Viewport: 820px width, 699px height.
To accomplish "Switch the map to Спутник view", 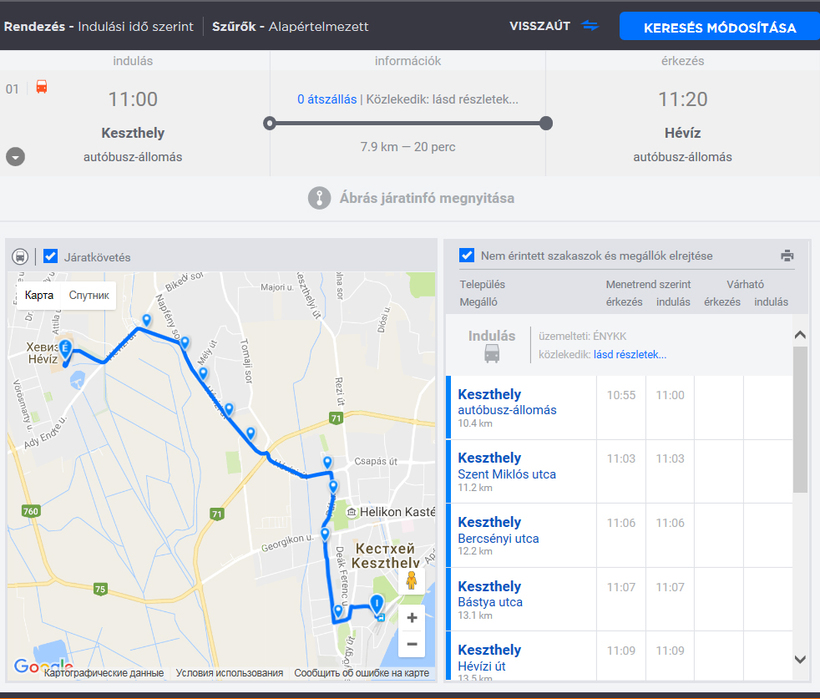I will [89, 295].
